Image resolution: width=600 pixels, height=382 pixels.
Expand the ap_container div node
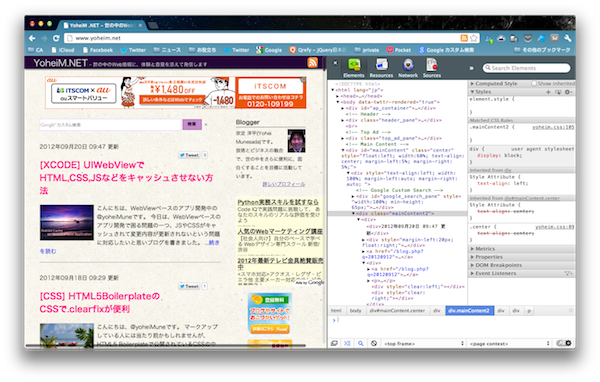click(342, 108)
